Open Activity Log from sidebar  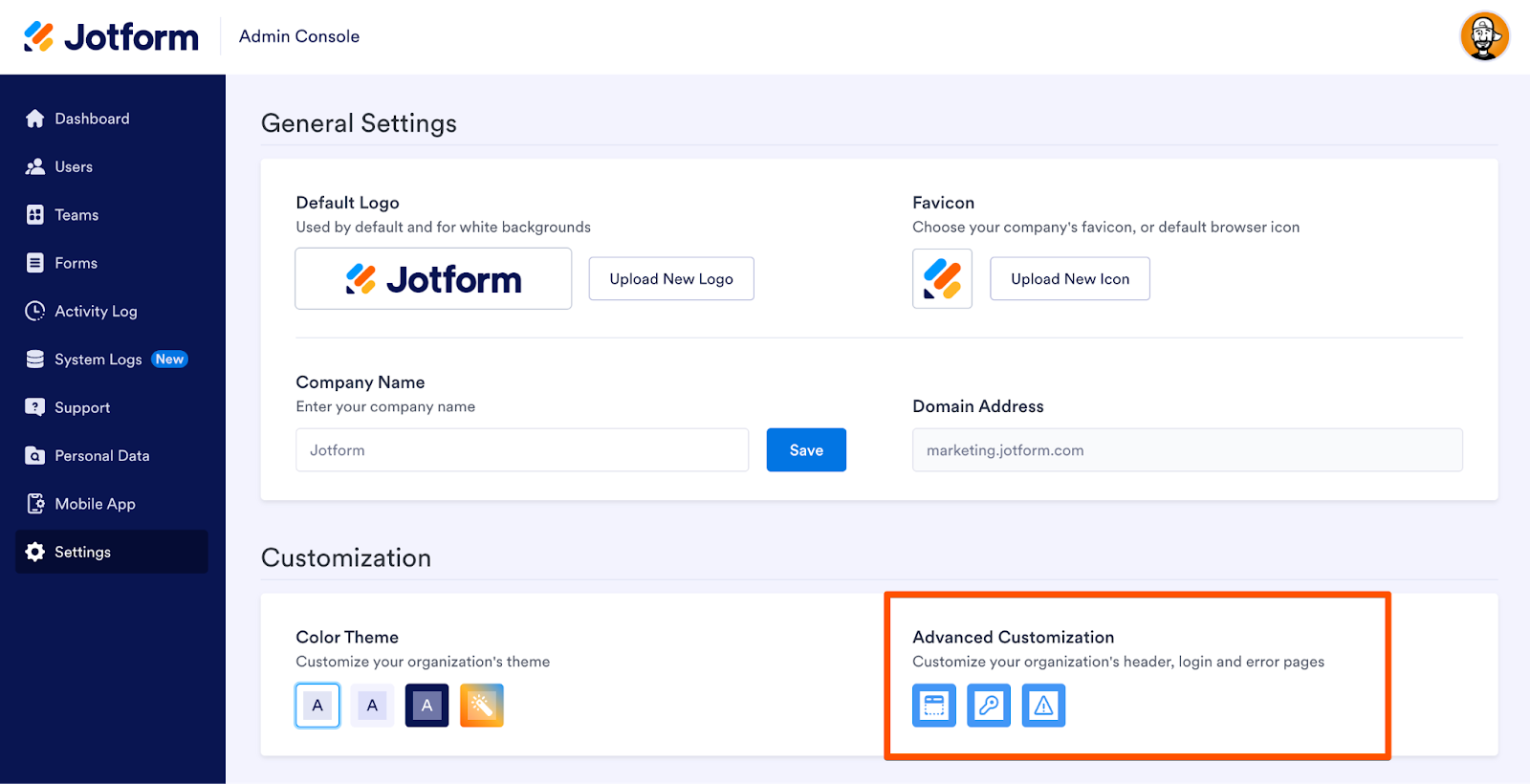tap(96, 311)
